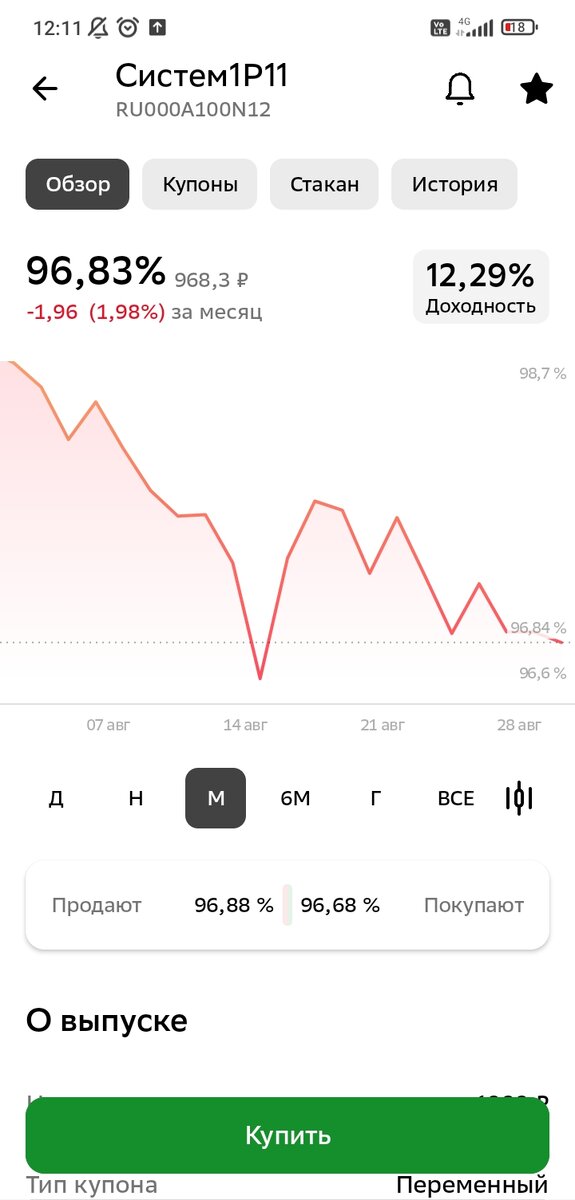The image size is (575, 1200).
Task: Tap the muted notifications status icon
Action: tap(98, 28)
